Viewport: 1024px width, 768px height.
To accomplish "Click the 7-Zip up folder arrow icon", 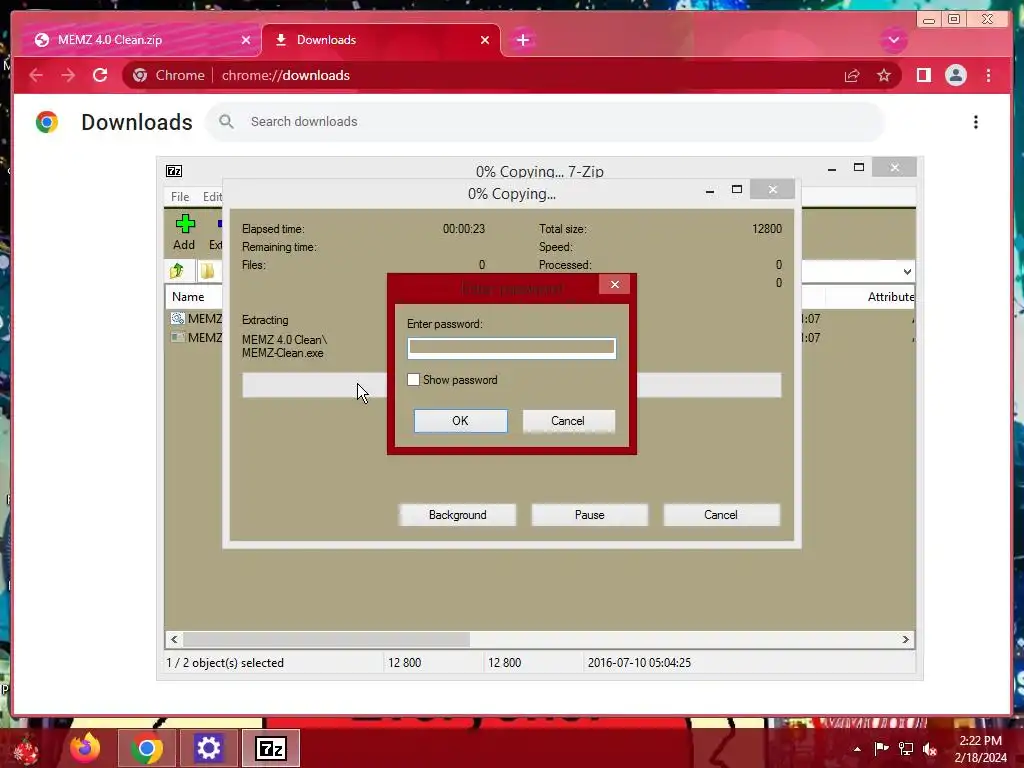I will click(177, 270).
